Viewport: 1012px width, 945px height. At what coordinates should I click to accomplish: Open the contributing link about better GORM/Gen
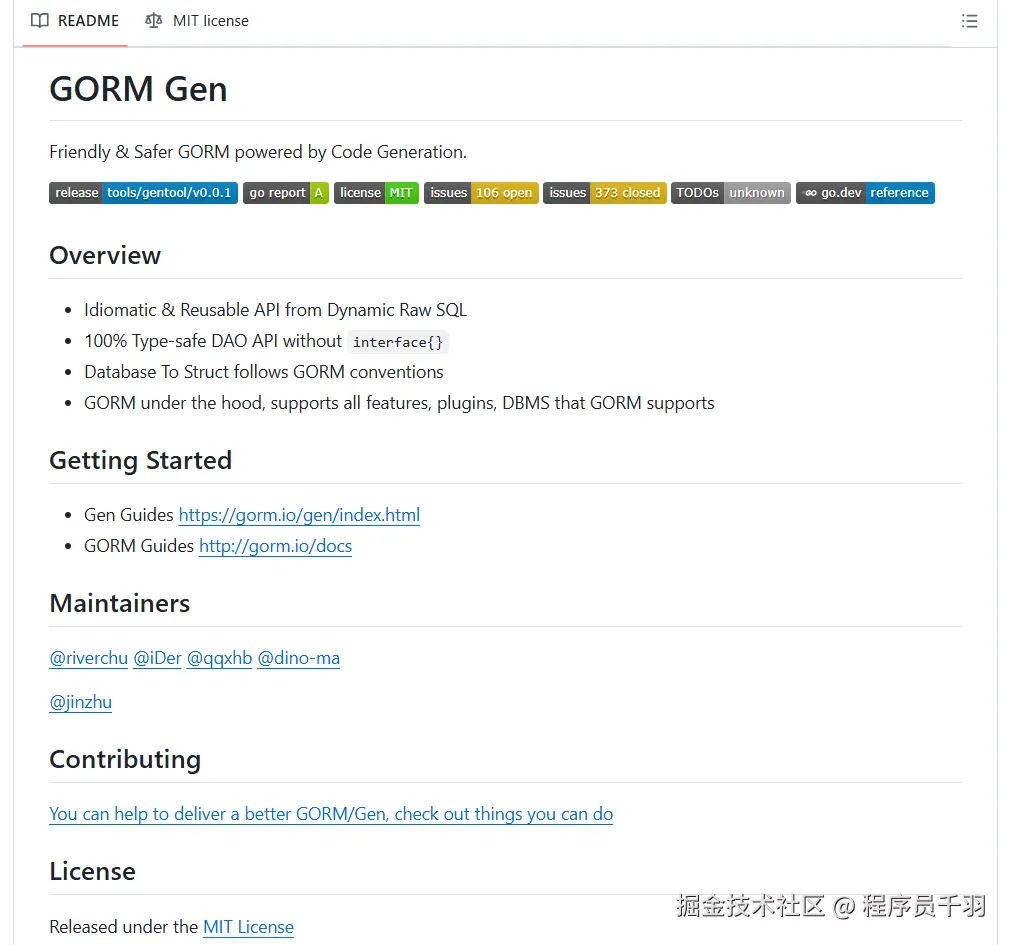(x=331, y=815)
